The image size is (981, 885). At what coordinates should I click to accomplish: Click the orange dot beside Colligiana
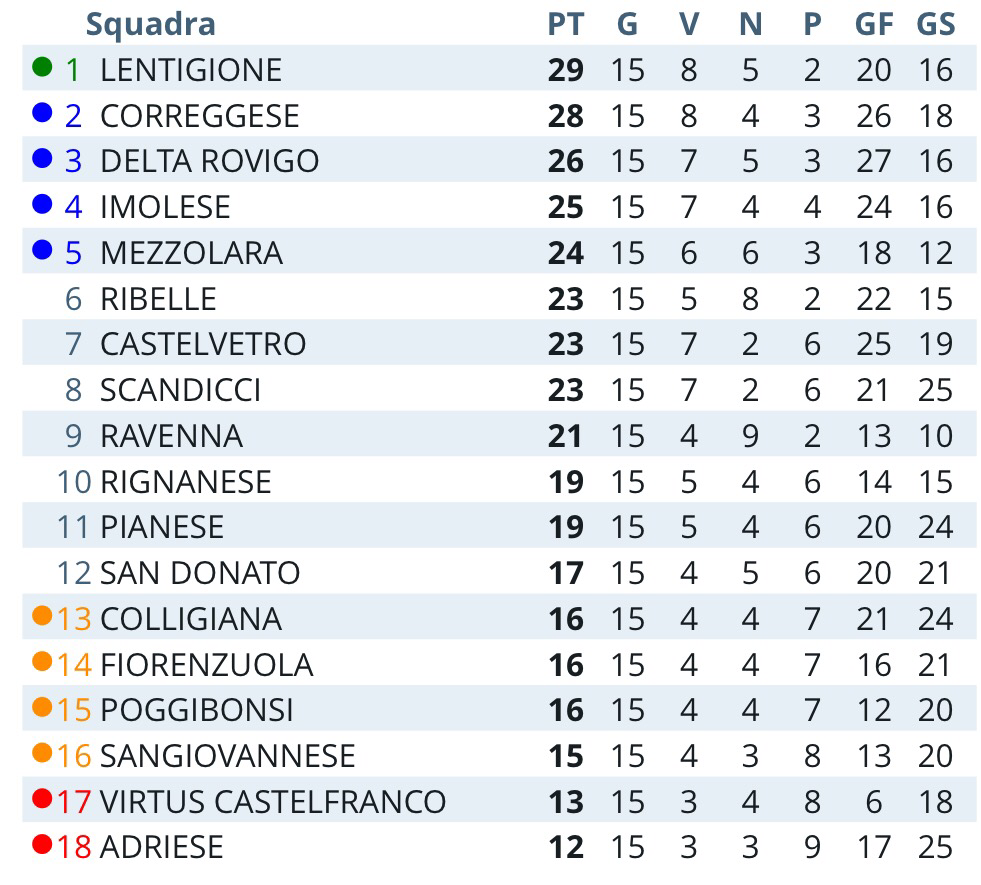(x=42, y=615)
